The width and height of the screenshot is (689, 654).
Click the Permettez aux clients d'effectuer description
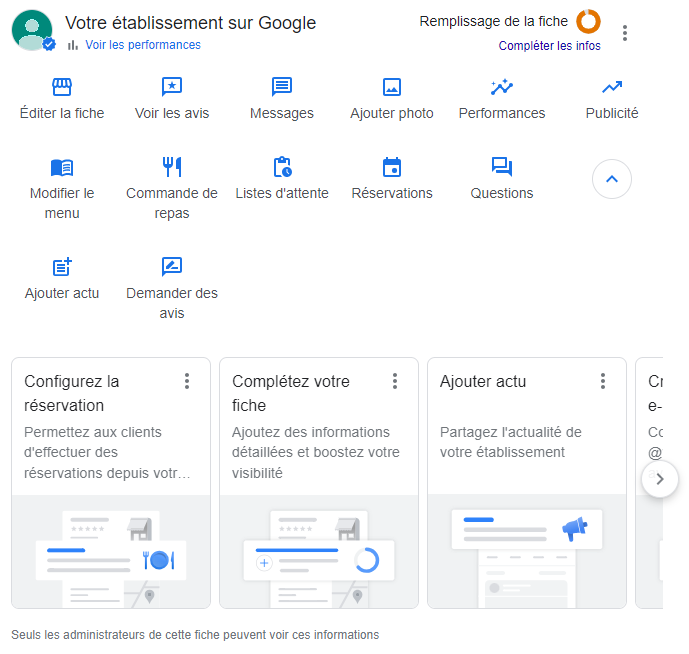107,453
